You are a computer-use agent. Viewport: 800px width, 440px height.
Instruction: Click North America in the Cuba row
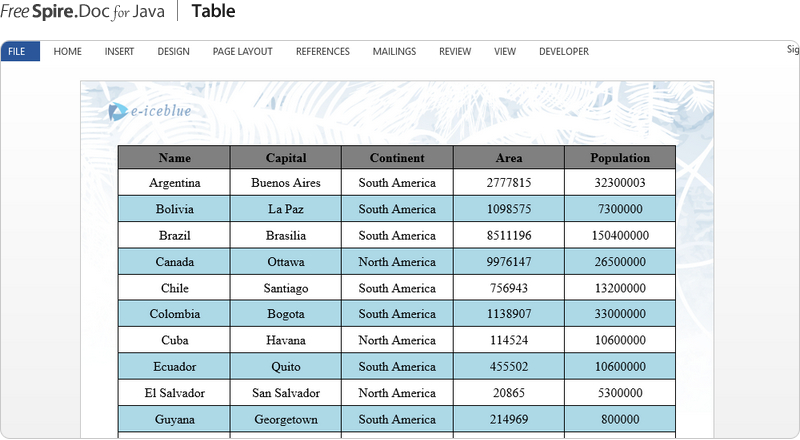(x=397, y=340)
